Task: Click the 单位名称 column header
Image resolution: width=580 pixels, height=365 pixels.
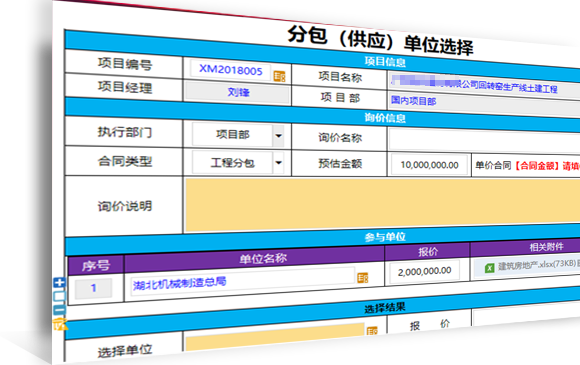Action: [x=263, y=258]
